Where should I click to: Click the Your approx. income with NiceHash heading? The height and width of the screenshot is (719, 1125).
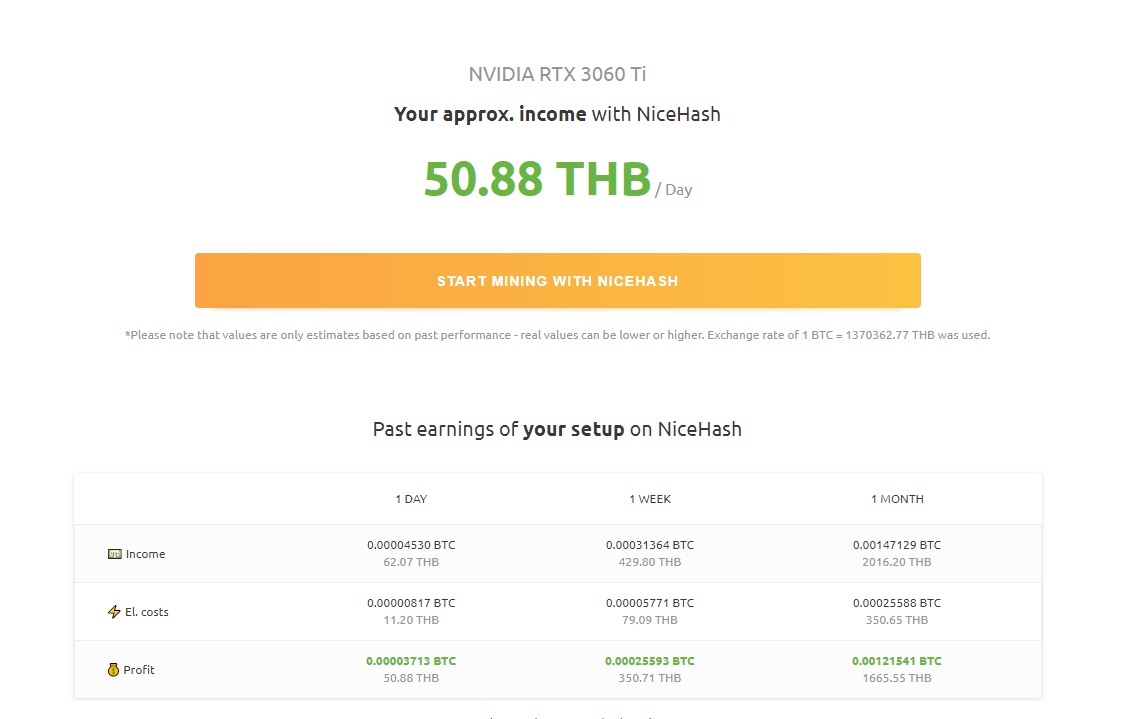557,114
